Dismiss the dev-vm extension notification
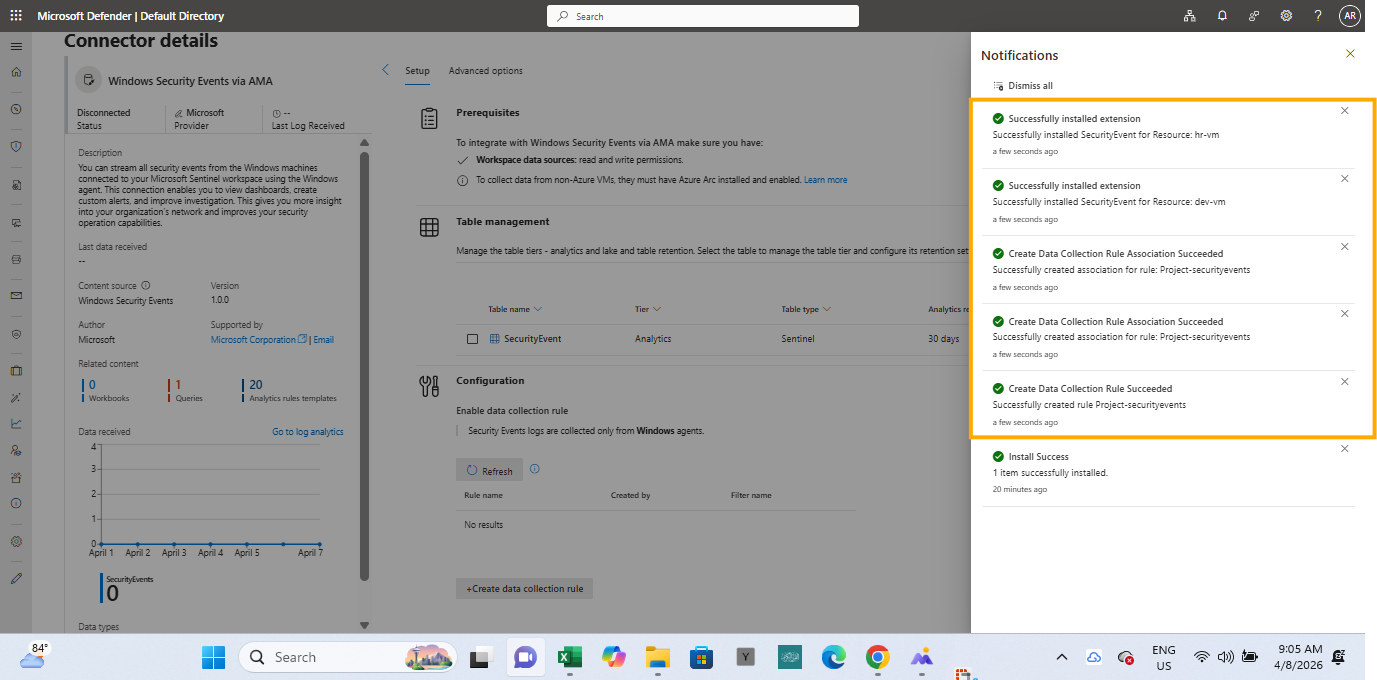1377x680 pixels. pyautogui.click(x=1345, y=178)
